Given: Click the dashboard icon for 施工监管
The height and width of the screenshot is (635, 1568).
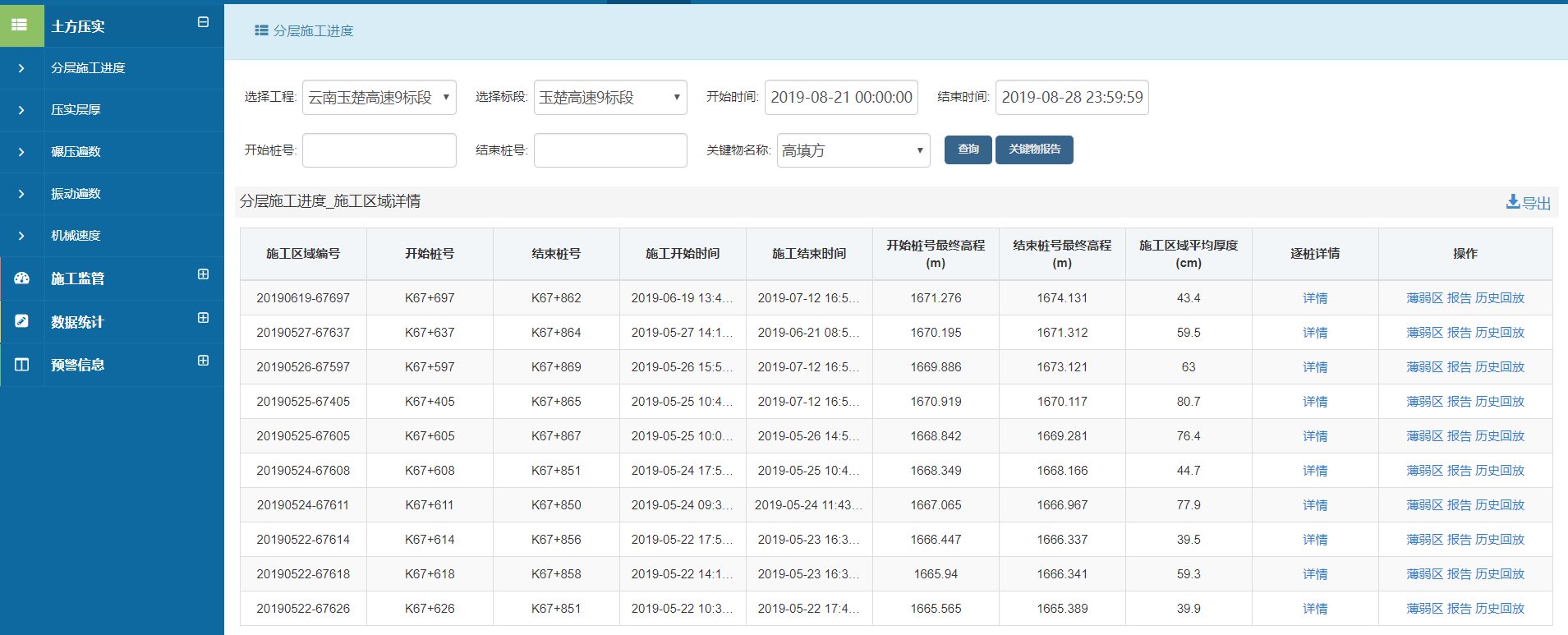Looking at the screenshot, I should tap(22, 278).
